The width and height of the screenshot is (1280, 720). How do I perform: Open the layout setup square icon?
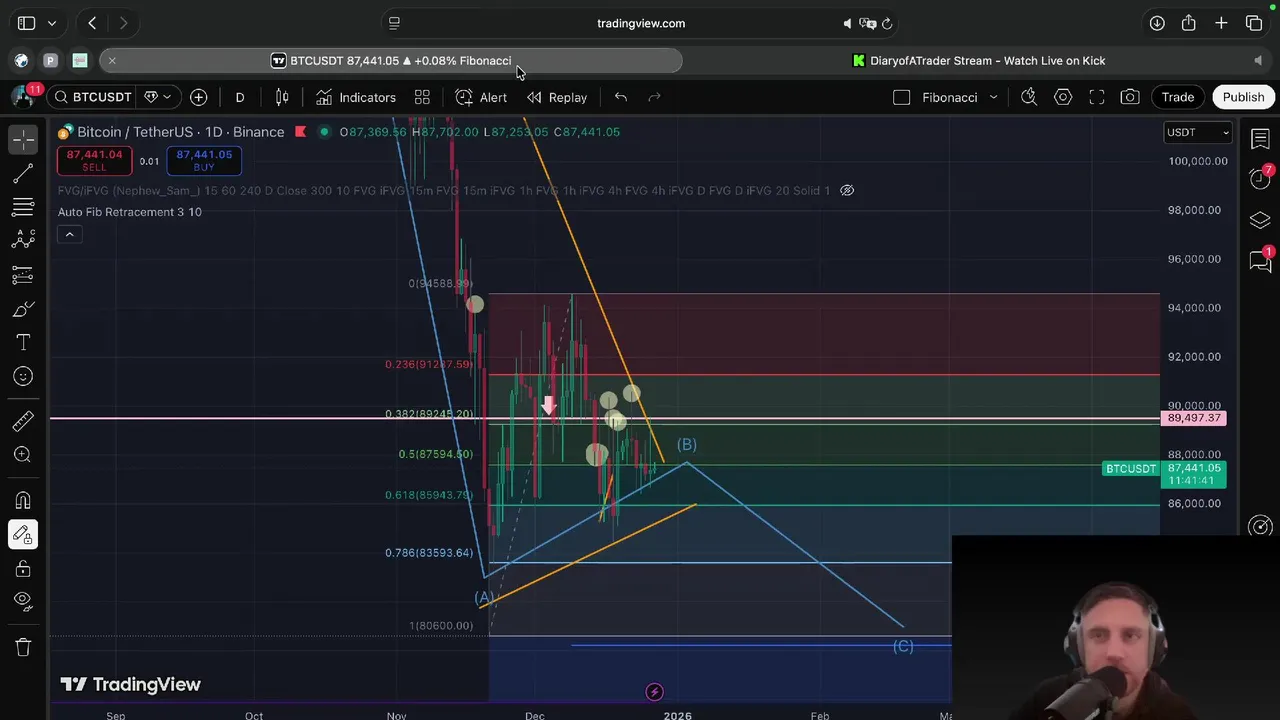(902, 97)
